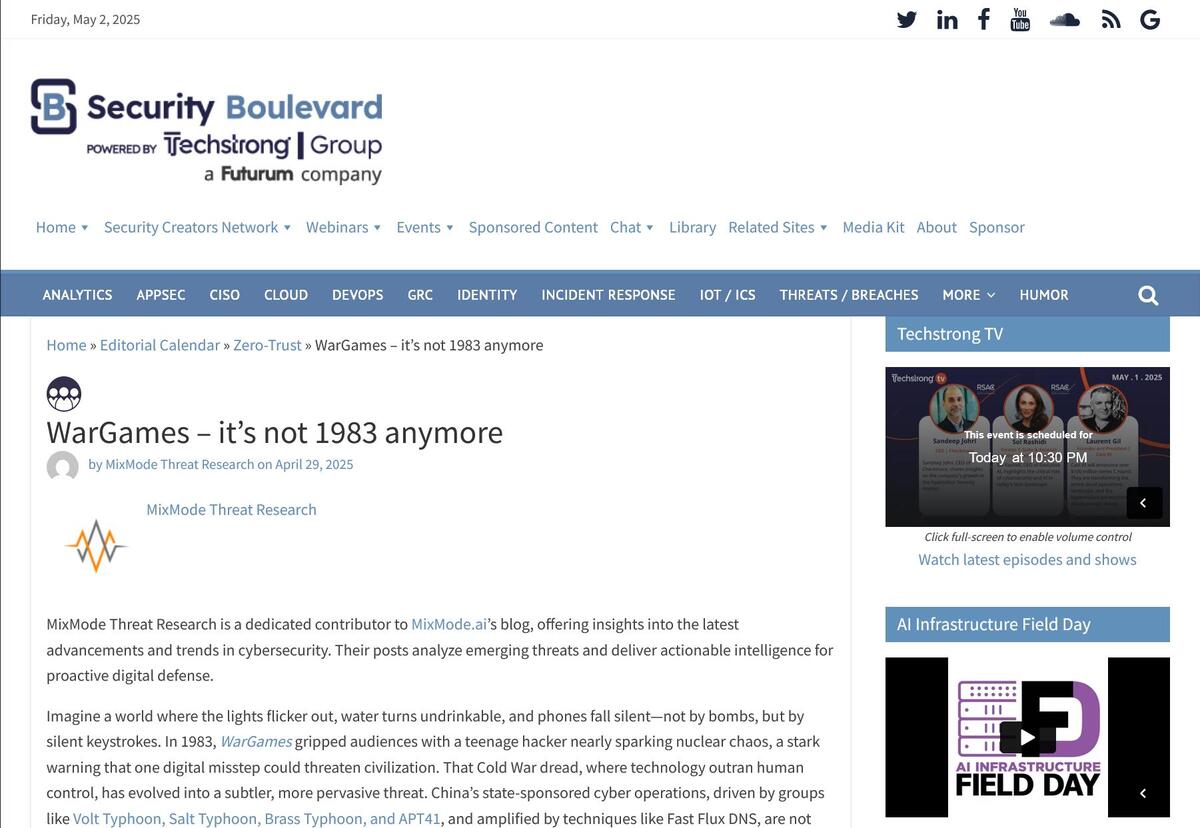Expand the MORE category dropdown
The width and height of the screenshot is (1200, 828).
pos(968,295)
